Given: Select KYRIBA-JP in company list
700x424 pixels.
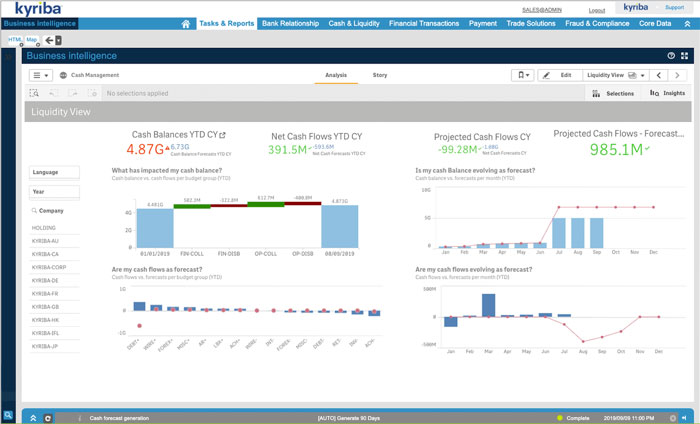Looking at the screenshot, I should [54, 346].
